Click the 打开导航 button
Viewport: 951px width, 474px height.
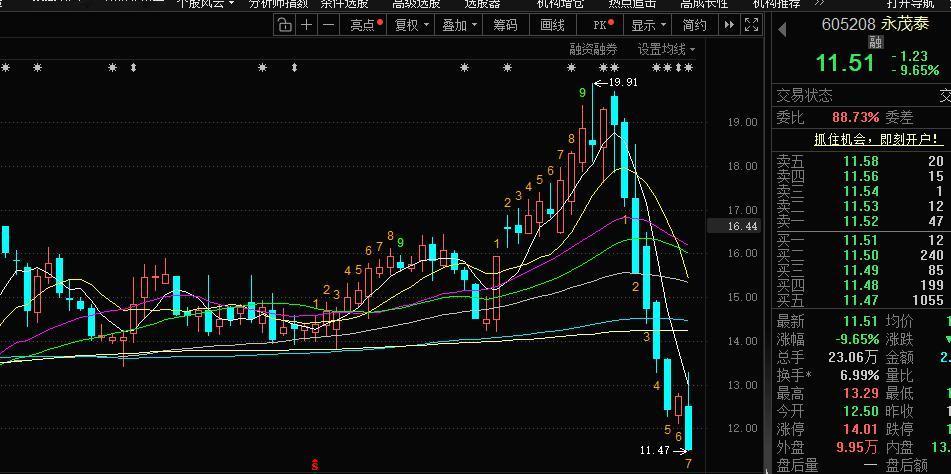(x=910, y=4)
